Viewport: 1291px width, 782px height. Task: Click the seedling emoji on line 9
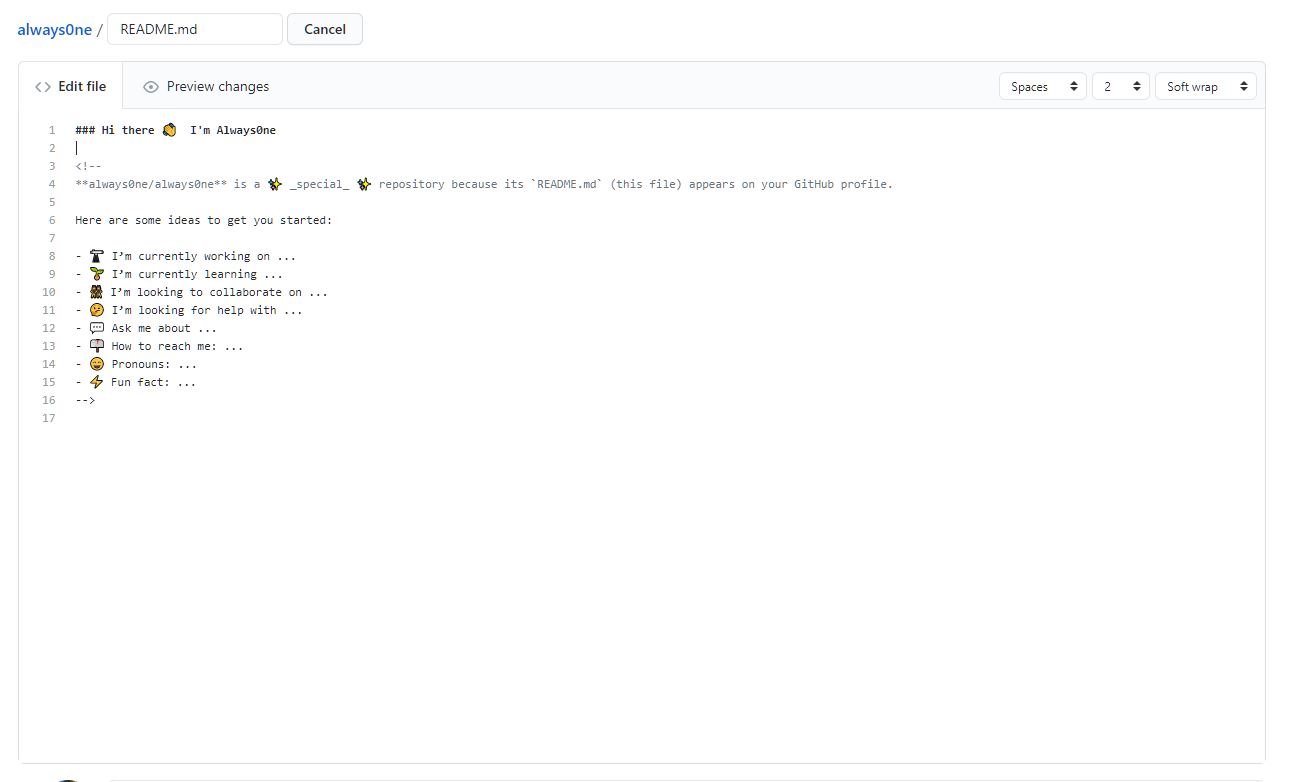click(x=97, y=274)
